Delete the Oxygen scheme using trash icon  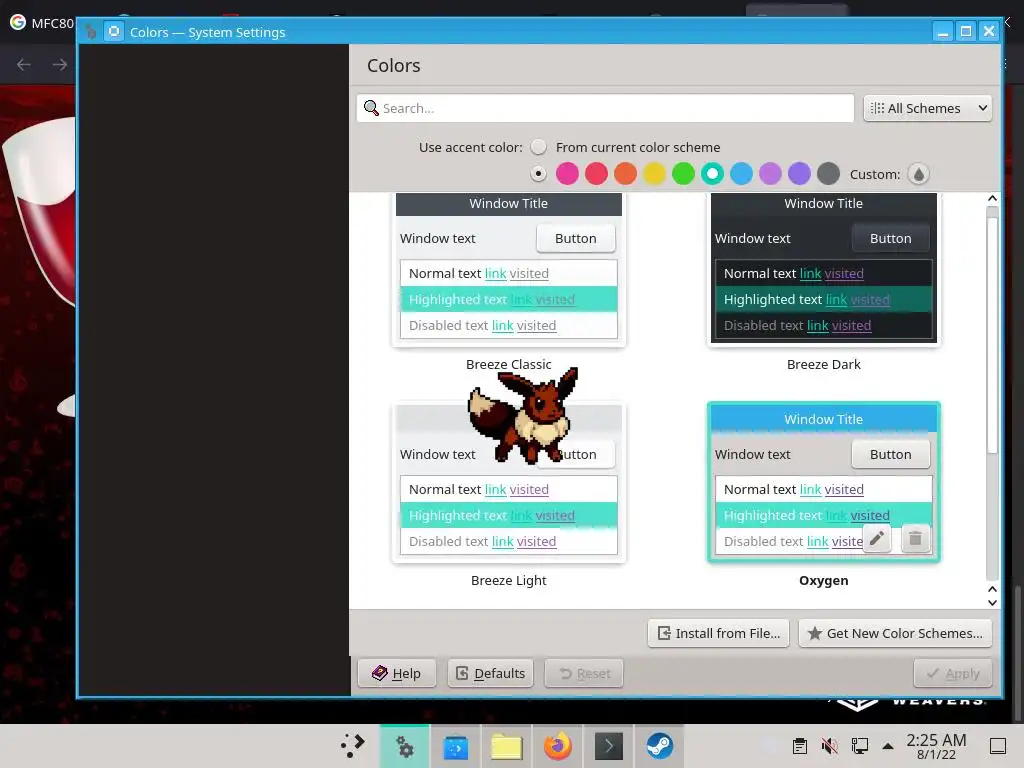(x=915, y=539)
